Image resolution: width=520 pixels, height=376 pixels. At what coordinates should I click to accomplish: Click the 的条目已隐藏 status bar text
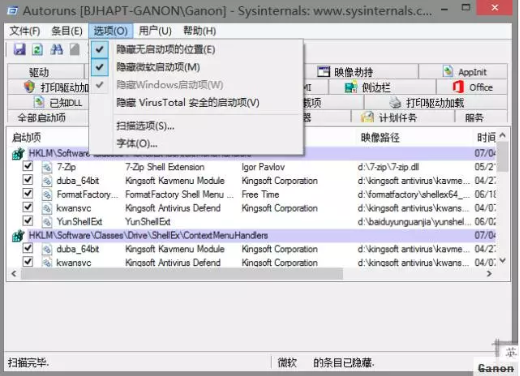[343, 362]
